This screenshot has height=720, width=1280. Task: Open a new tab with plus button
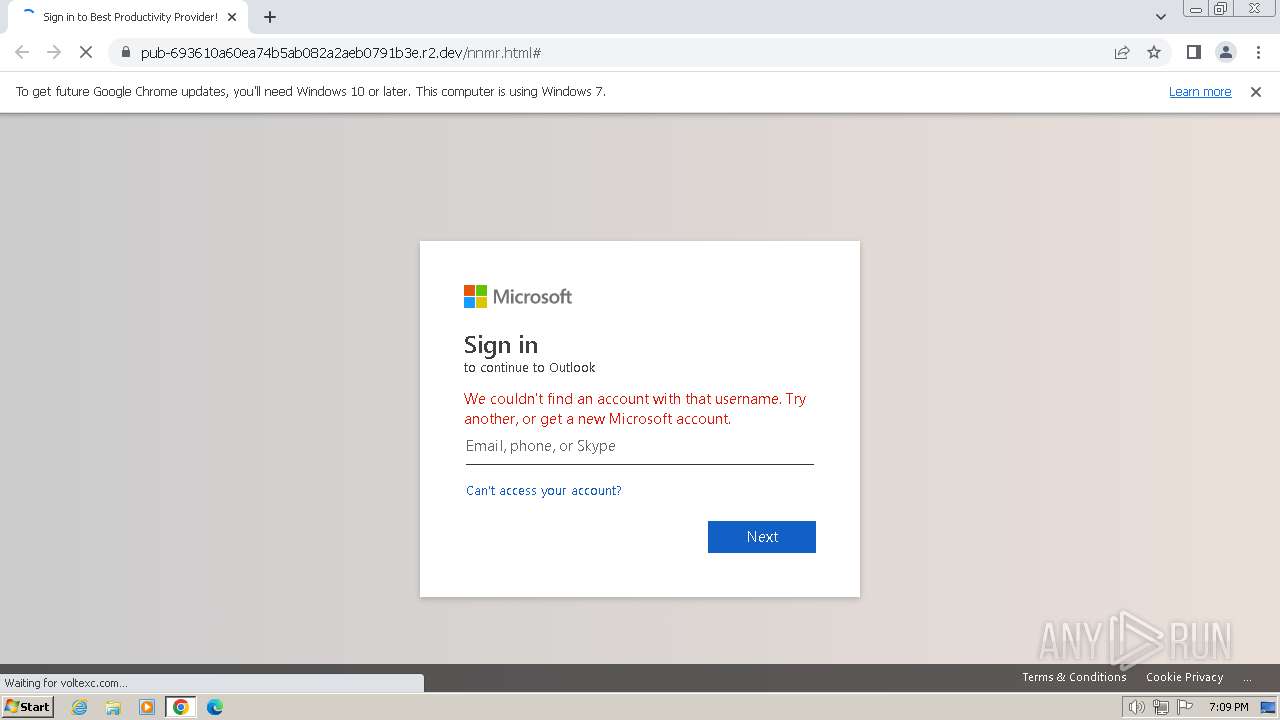click(x=270, y=17)
